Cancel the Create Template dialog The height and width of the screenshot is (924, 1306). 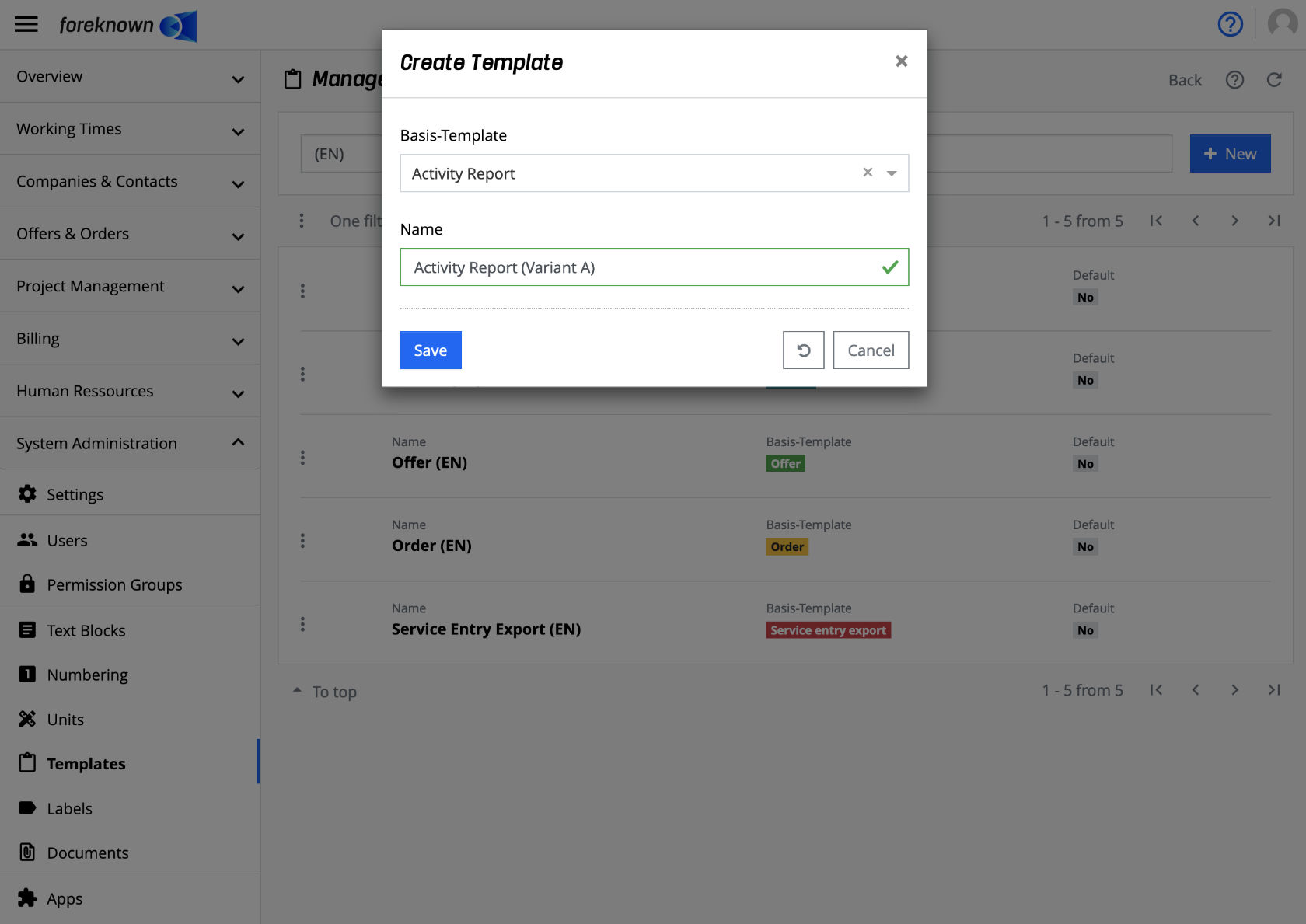point(871,350)
